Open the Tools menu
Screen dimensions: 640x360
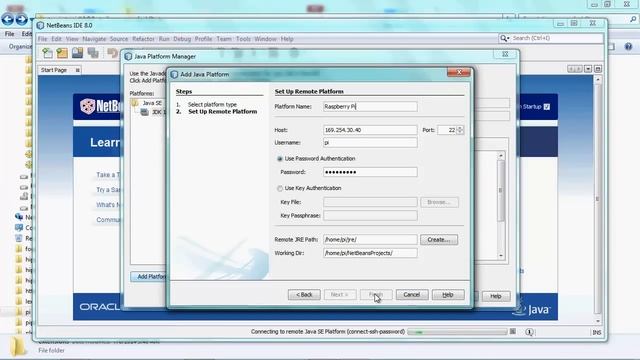(x=243, y=39)
